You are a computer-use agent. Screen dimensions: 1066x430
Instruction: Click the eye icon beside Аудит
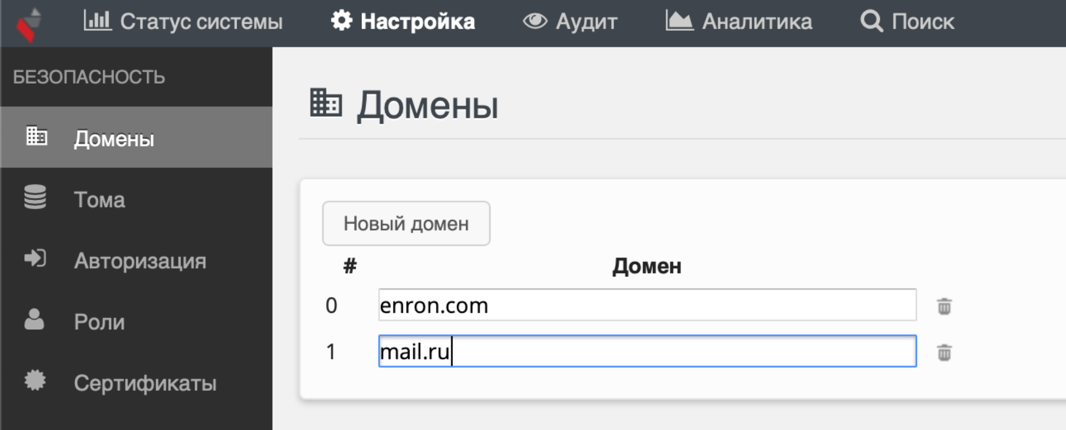click(x=535, y=20)
